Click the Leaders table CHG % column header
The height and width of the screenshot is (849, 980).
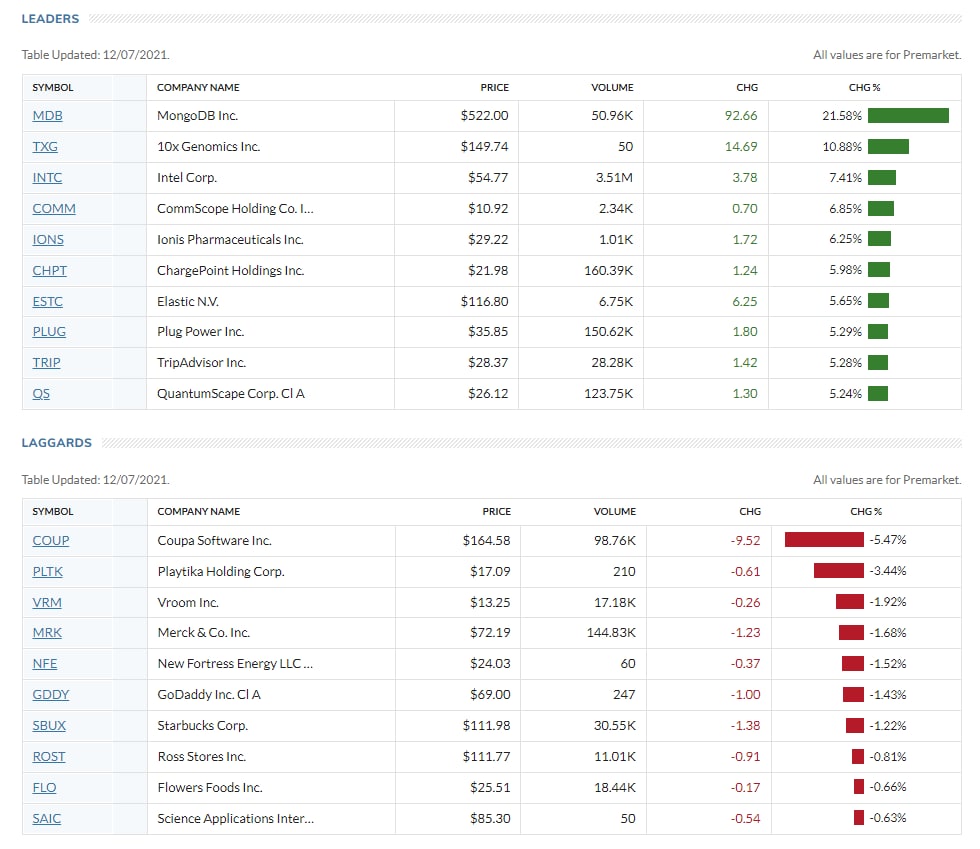coord(864,88)
